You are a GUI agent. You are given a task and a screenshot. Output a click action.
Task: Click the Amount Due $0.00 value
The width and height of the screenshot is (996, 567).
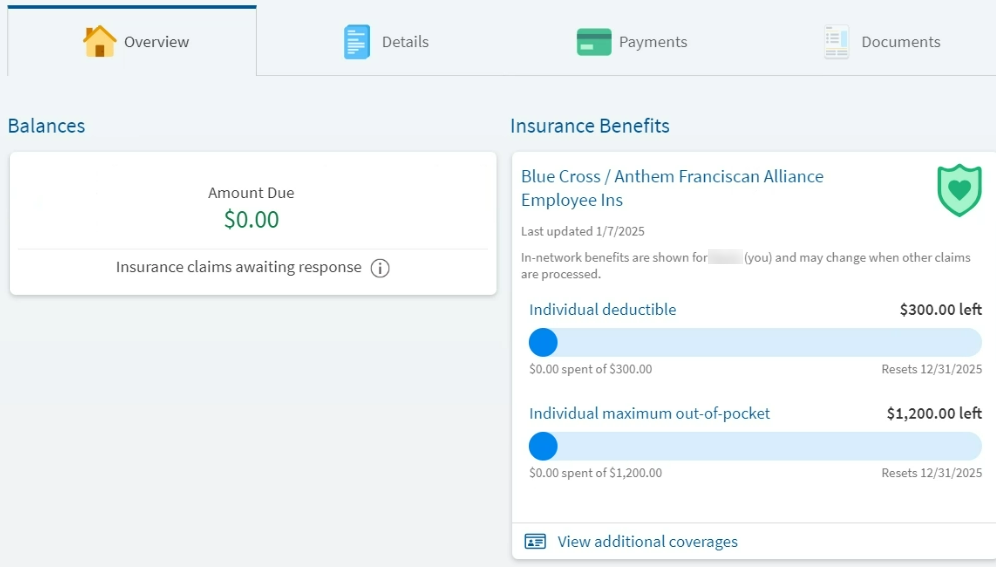point(251,220)
